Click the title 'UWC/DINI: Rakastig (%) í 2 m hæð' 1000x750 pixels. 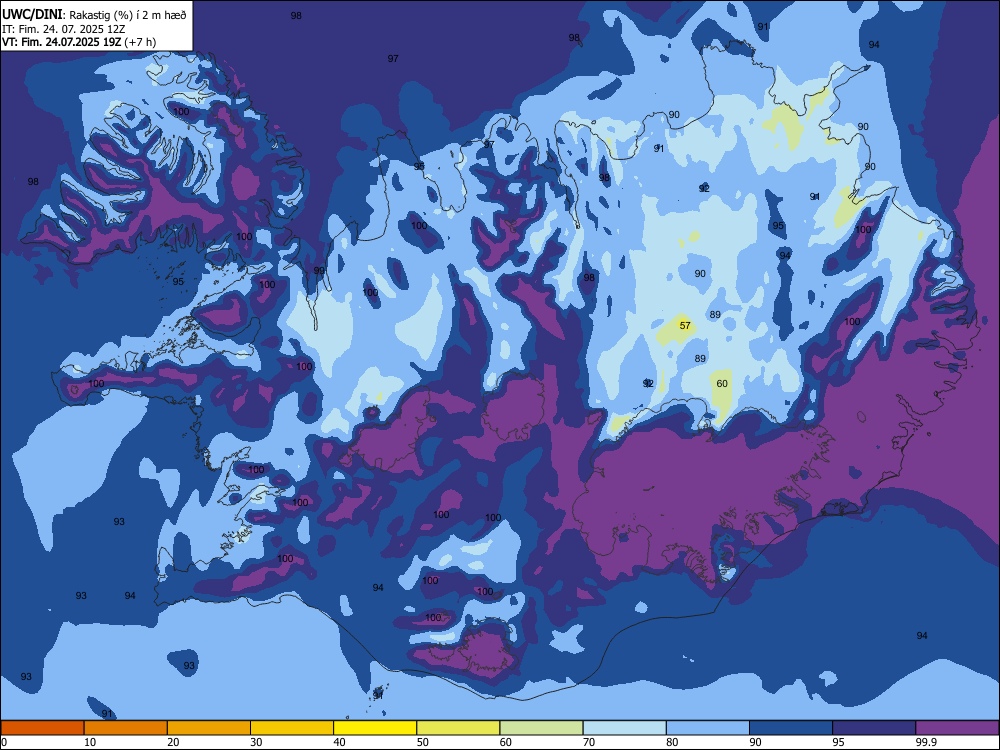coord(94,15)
